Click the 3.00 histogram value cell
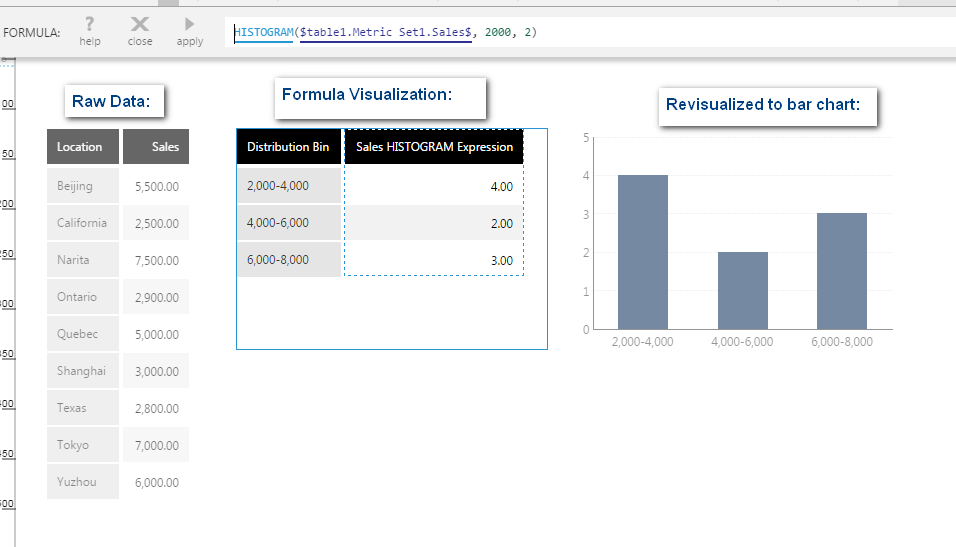The height and width of the screenshot is (547, 956). [x=434, y=260]
